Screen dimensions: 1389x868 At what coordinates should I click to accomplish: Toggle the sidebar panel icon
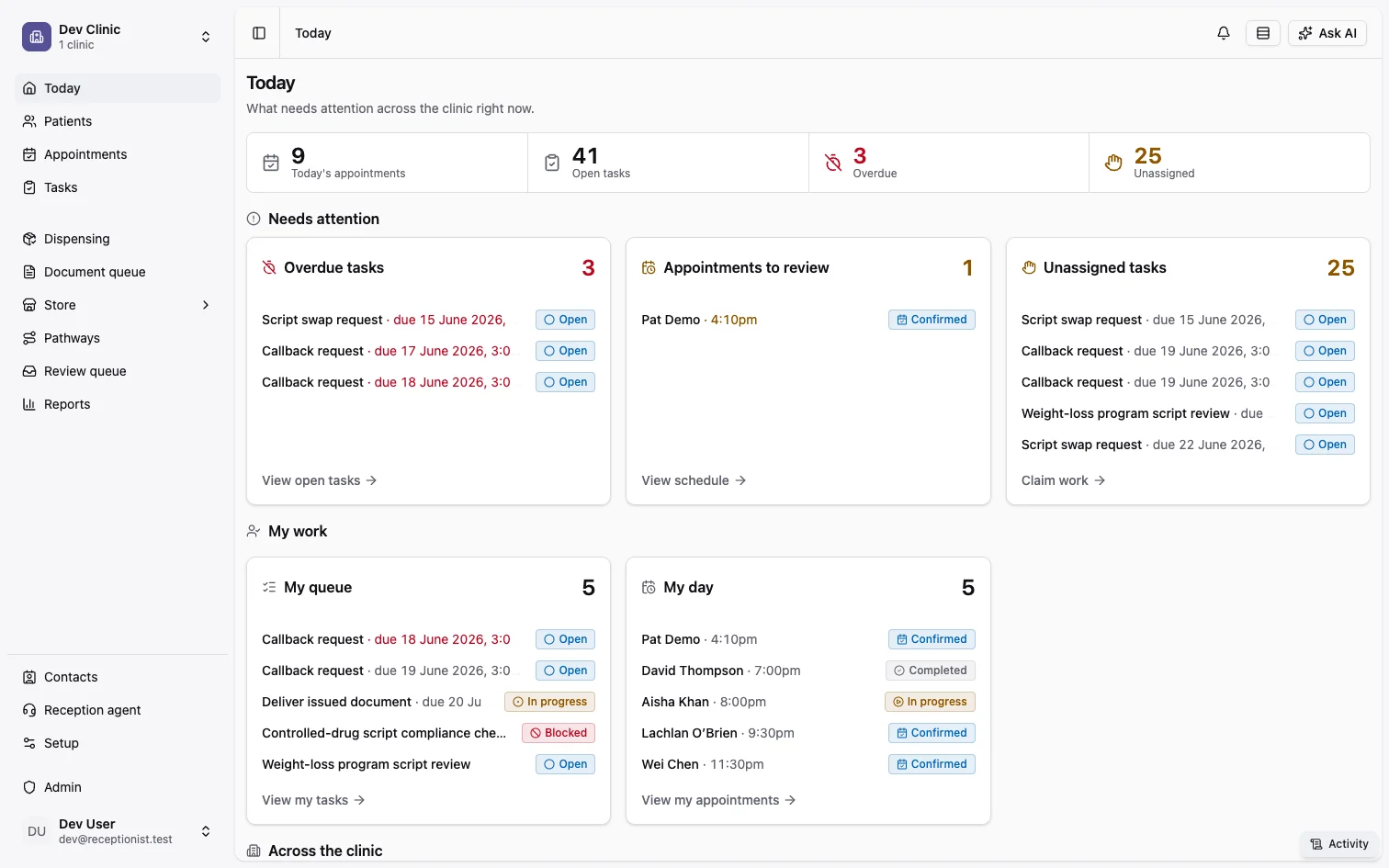[x=259, y=33]
